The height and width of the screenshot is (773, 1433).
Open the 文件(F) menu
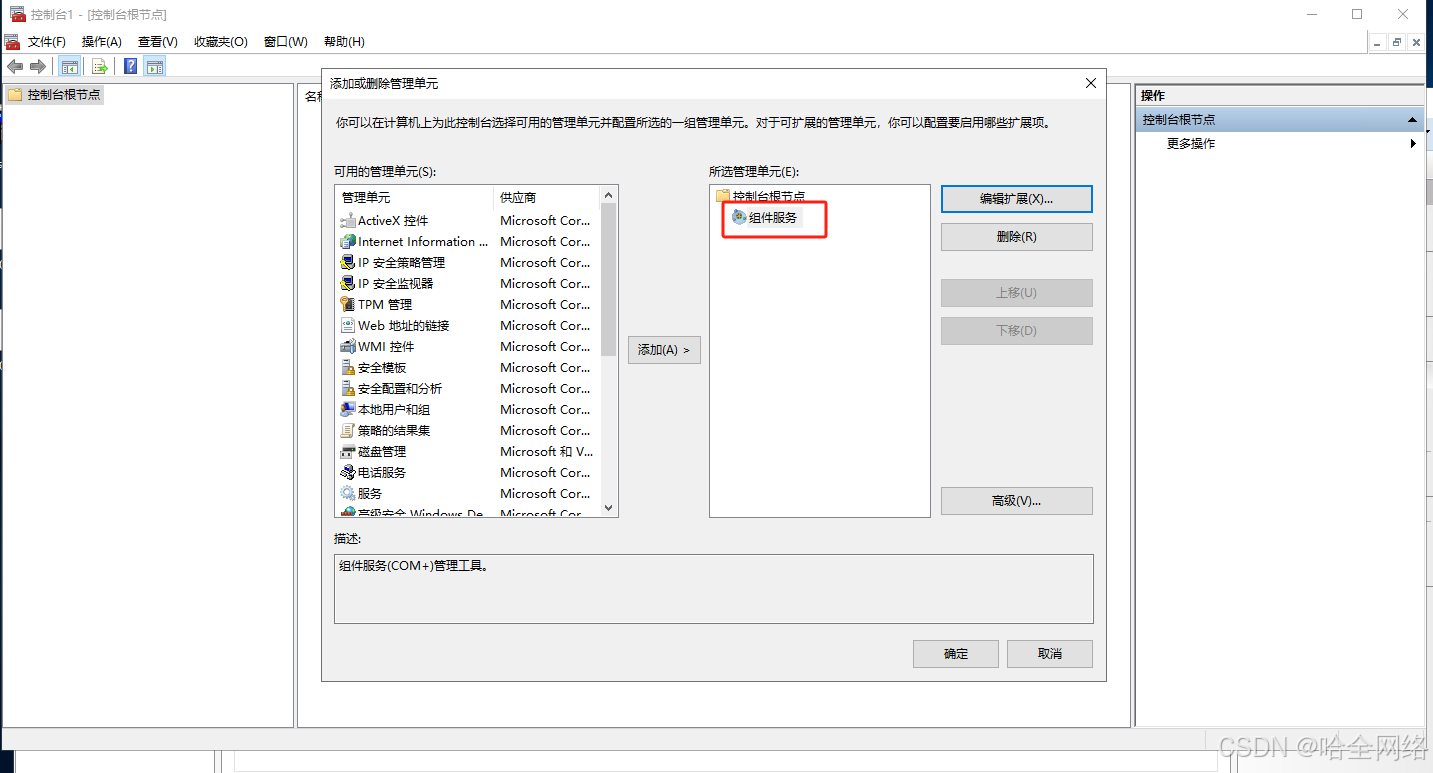pos(47,42)
